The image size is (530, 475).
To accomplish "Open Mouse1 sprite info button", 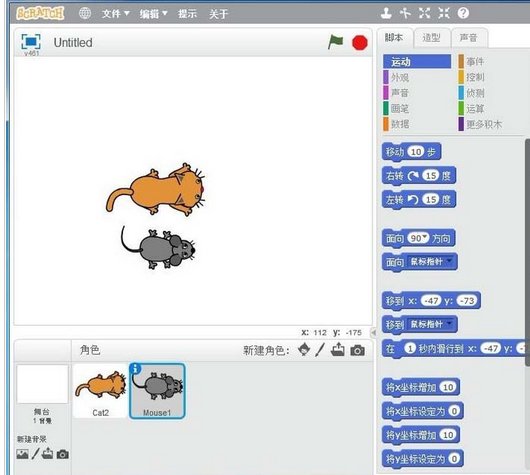I will tap(135, 369).
